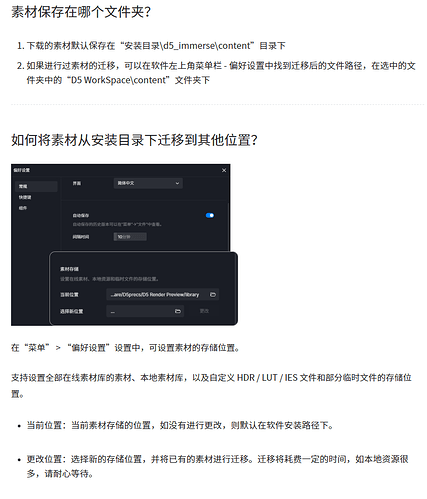Image resolution: width=427 pixels, height=499 pixels.
Task: Click the auto-save interval time field
Action: (130, 237)
